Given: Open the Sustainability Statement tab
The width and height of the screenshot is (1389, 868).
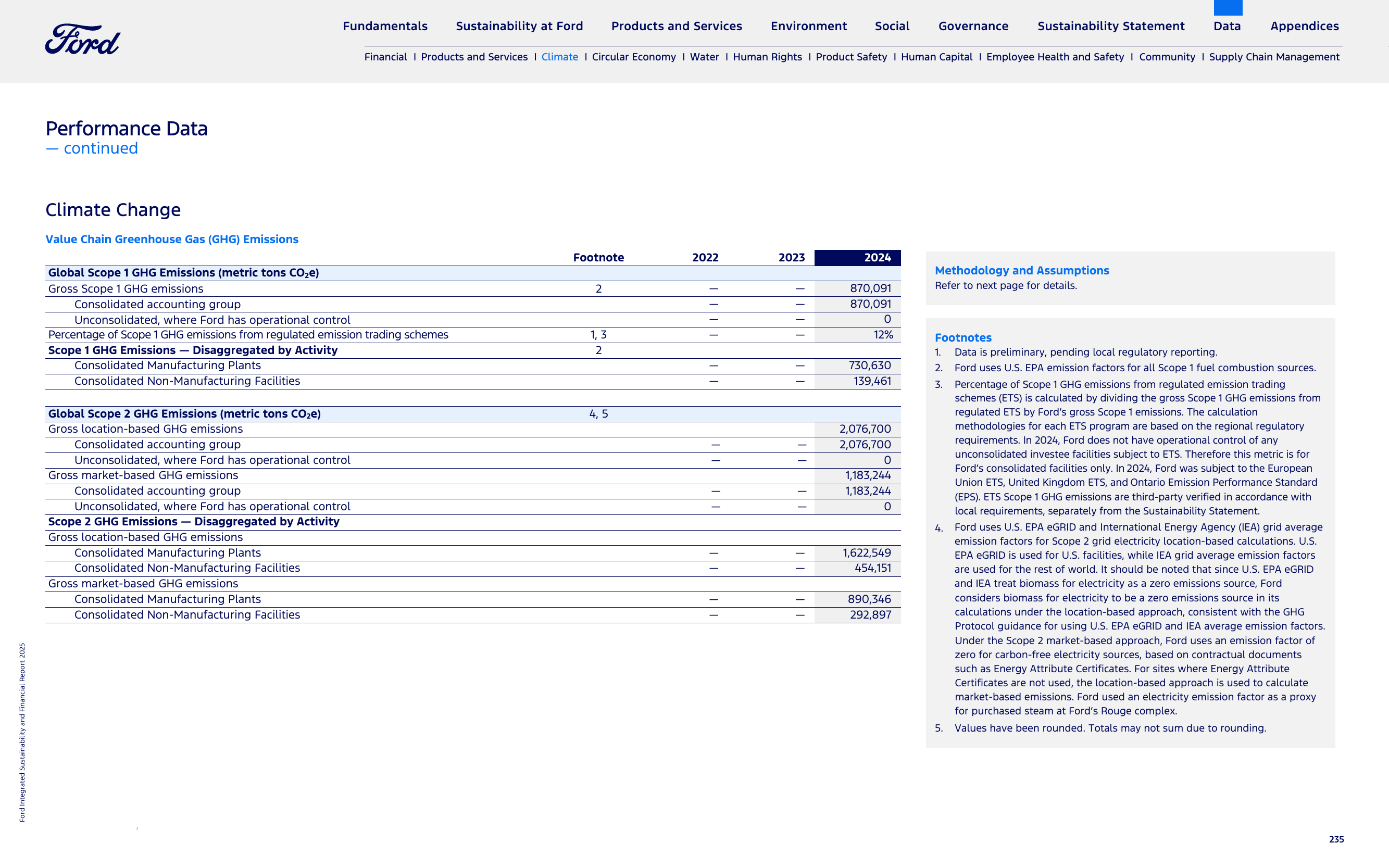Looking at the screenshot, I should coord(1111,26).
